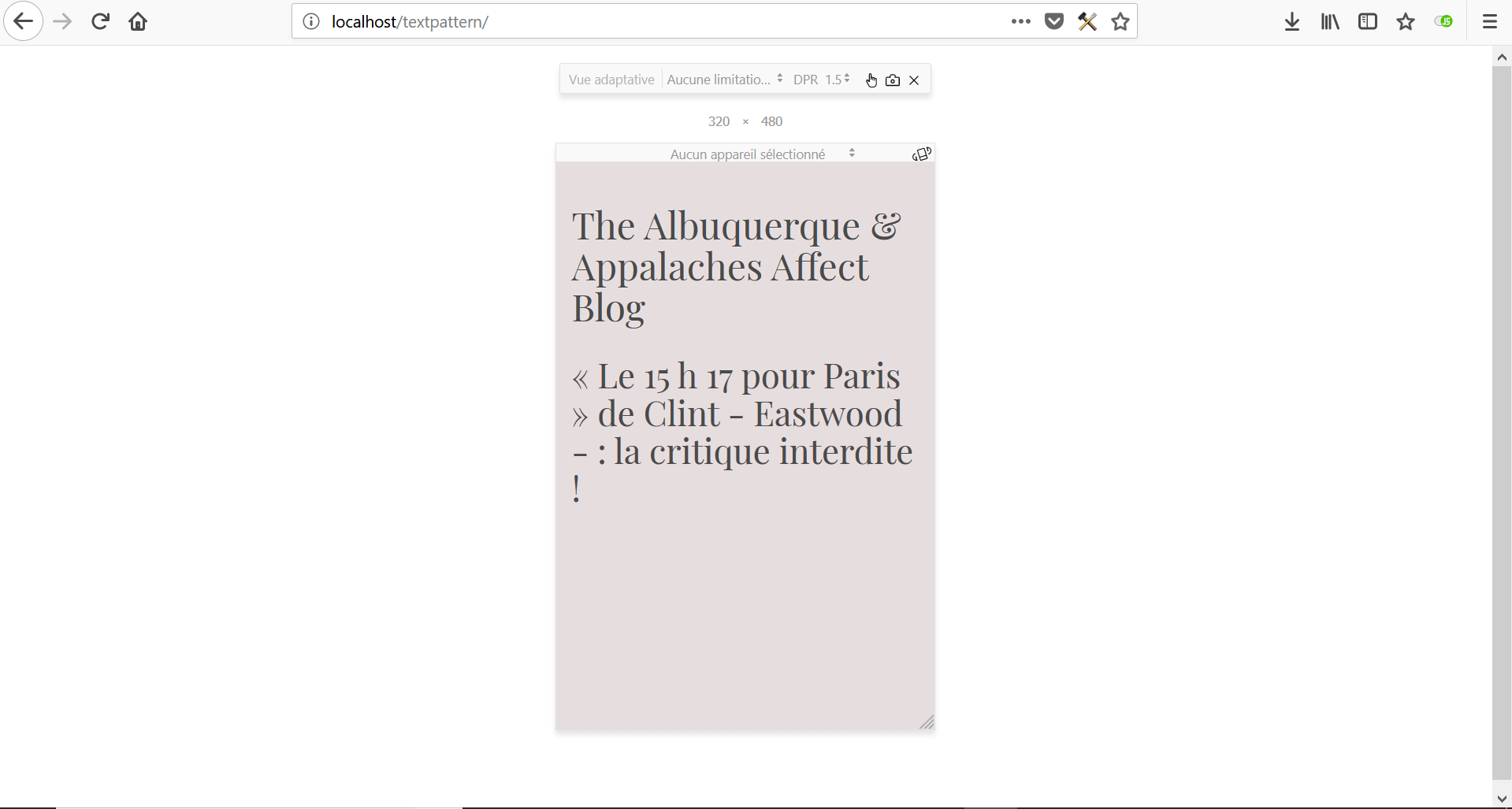Click the green extension toggle icon

pyautogui.click(x=1443, y=21)
